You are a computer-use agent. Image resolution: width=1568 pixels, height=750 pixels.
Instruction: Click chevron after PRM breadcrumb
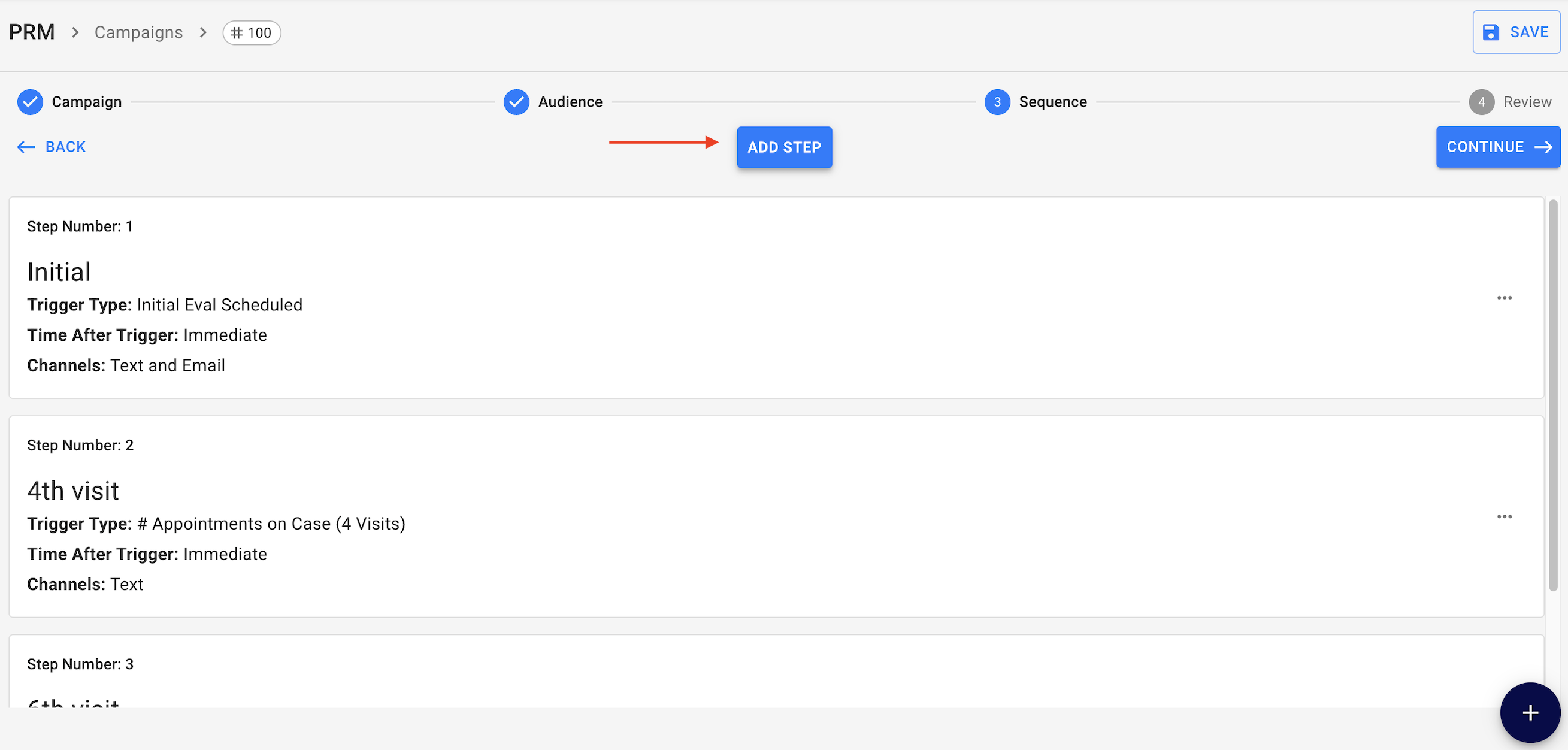75,32
